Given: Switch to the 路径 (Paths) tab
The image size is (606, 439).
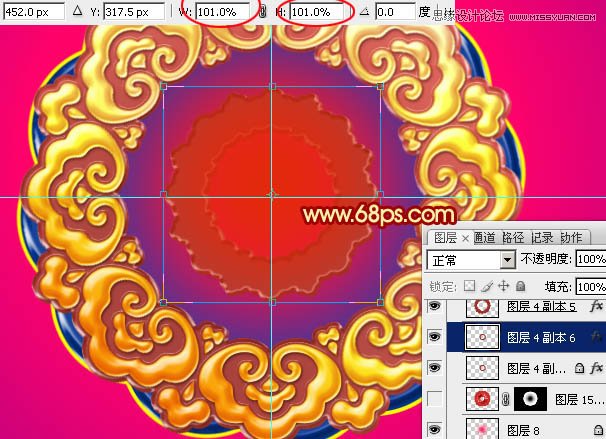Looking at the screenshot, I should pyautogui.click(x=513, y=237).
